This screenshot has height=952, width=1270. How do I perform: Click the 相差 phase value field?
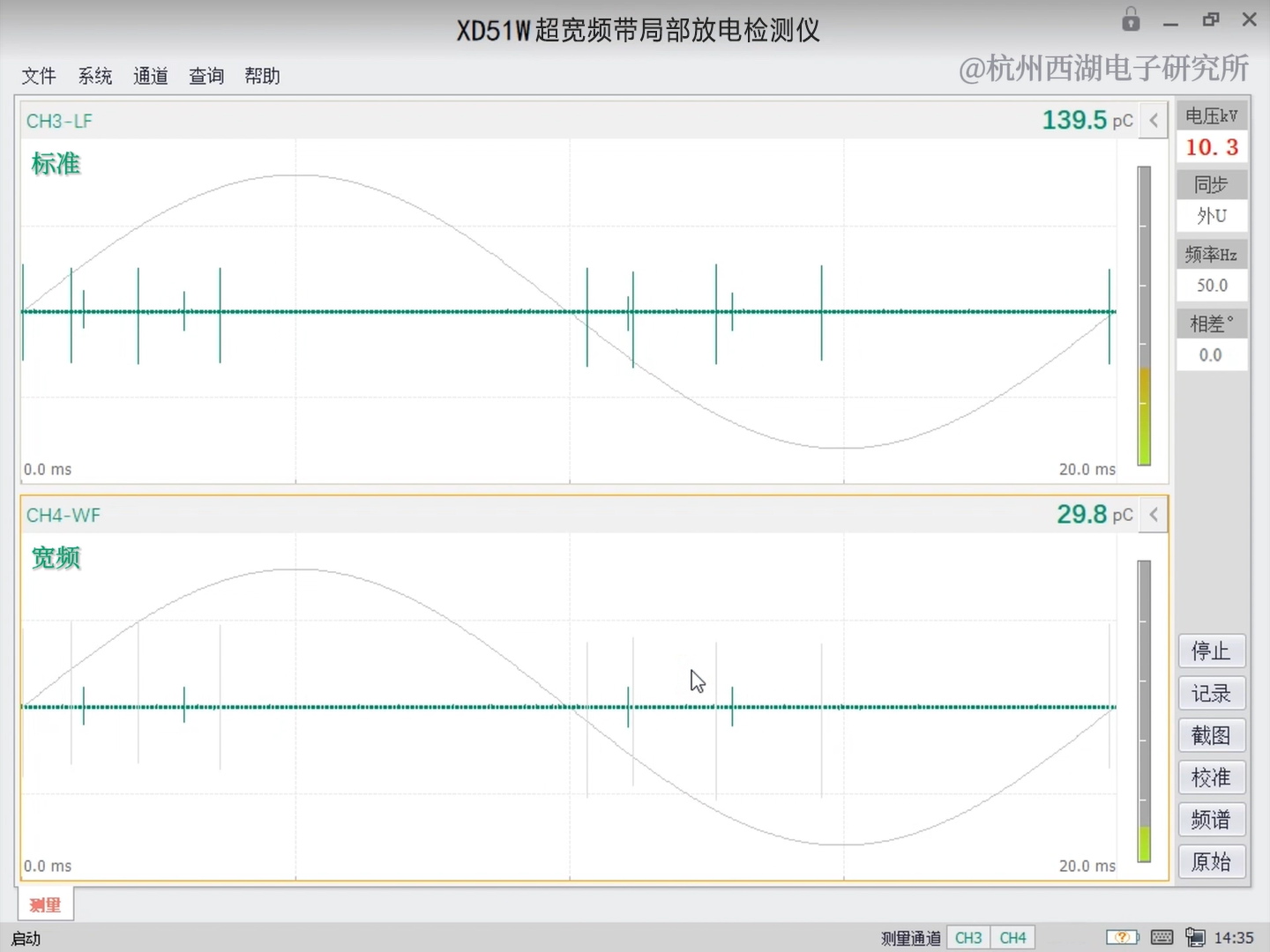[x=1211, y=355]
